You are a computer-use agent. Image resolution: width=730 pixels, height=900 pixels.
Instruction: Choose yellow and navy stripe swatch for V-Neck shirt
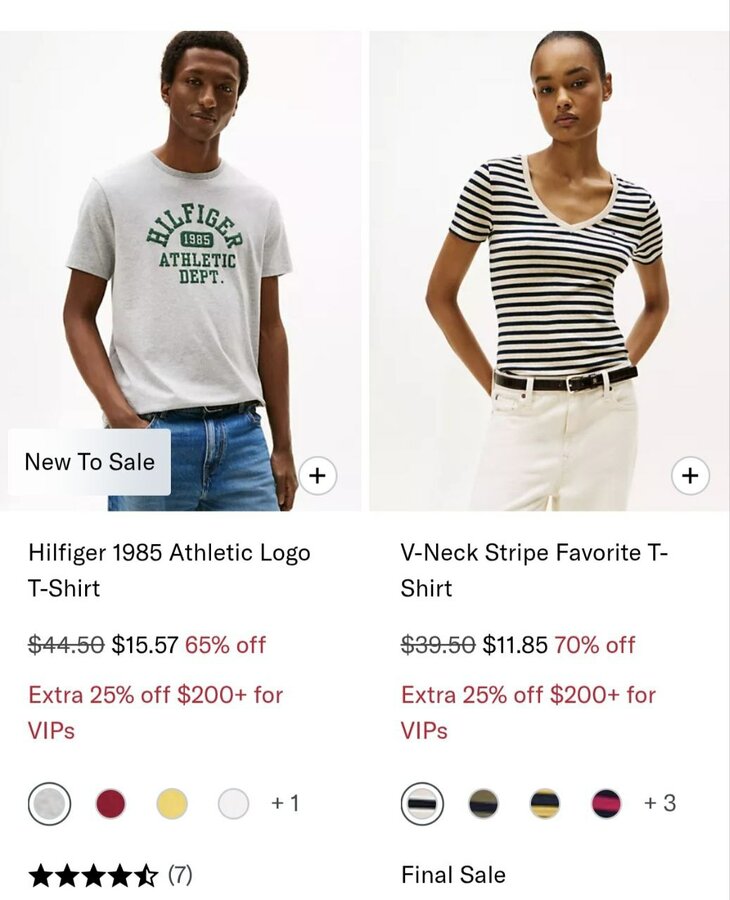(545, 803)
